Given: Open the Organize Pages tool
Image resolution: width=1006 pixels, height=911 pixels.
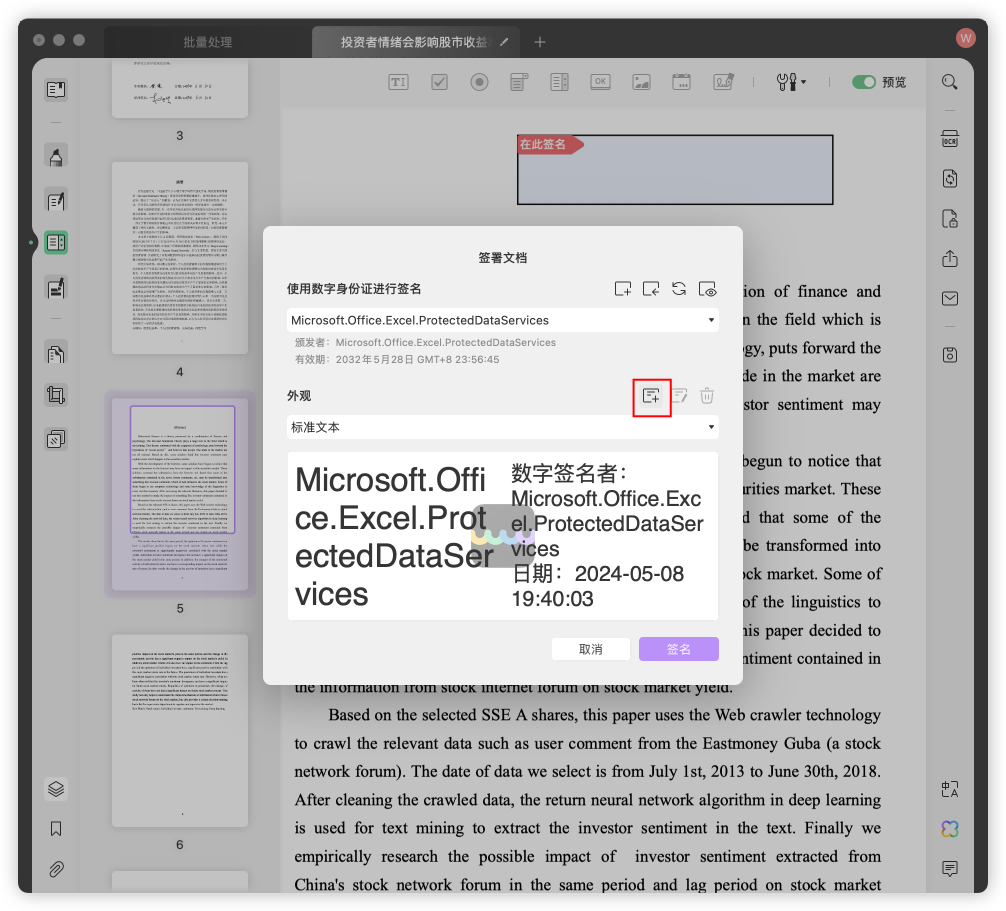Looking at the screenshot, I should pyautogui.click(x=56, y=353).
